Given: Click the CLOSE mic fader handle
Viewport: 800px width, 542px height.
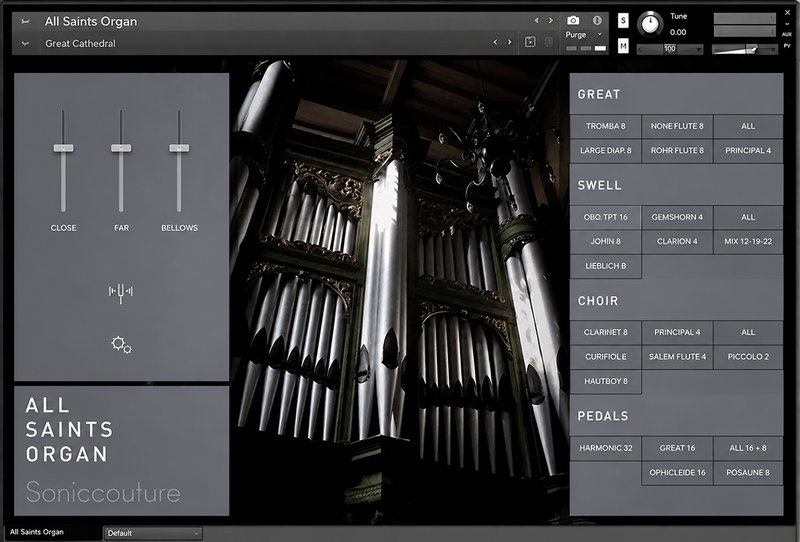Looking at the screenshot, I should click(x=63, y=148).
